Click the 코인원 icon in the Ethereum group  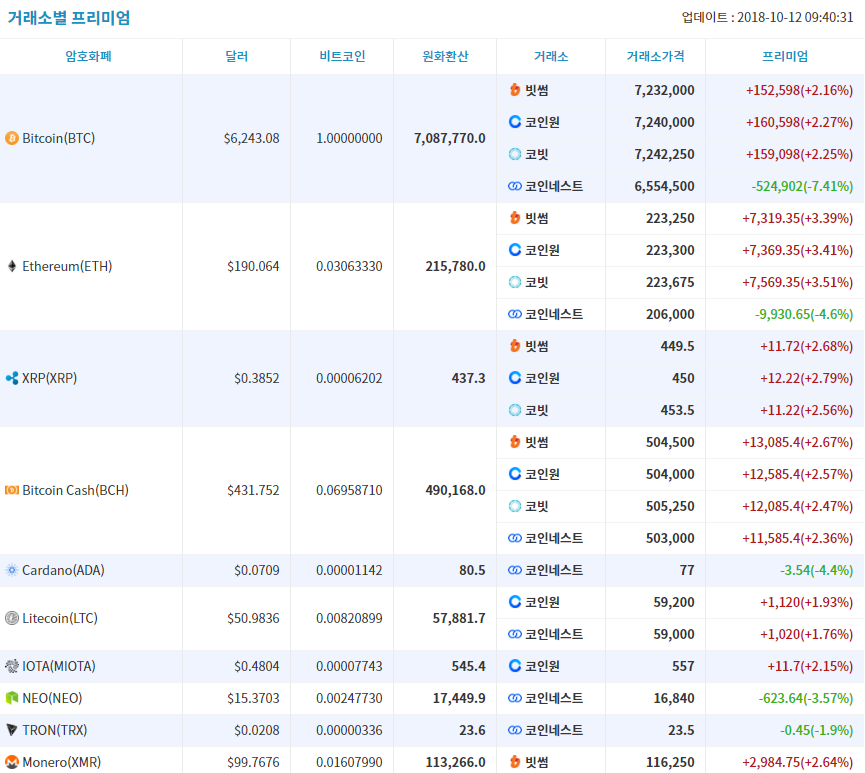pos(515,249)
